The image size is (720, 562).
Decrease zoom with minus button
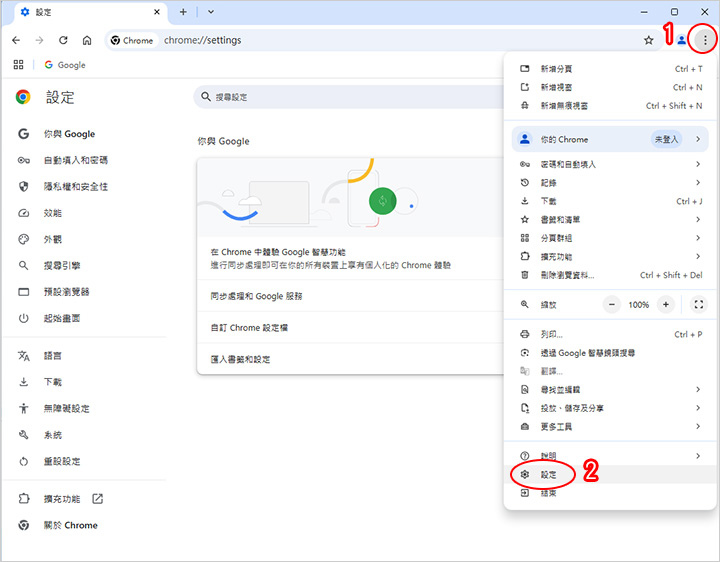612,304
